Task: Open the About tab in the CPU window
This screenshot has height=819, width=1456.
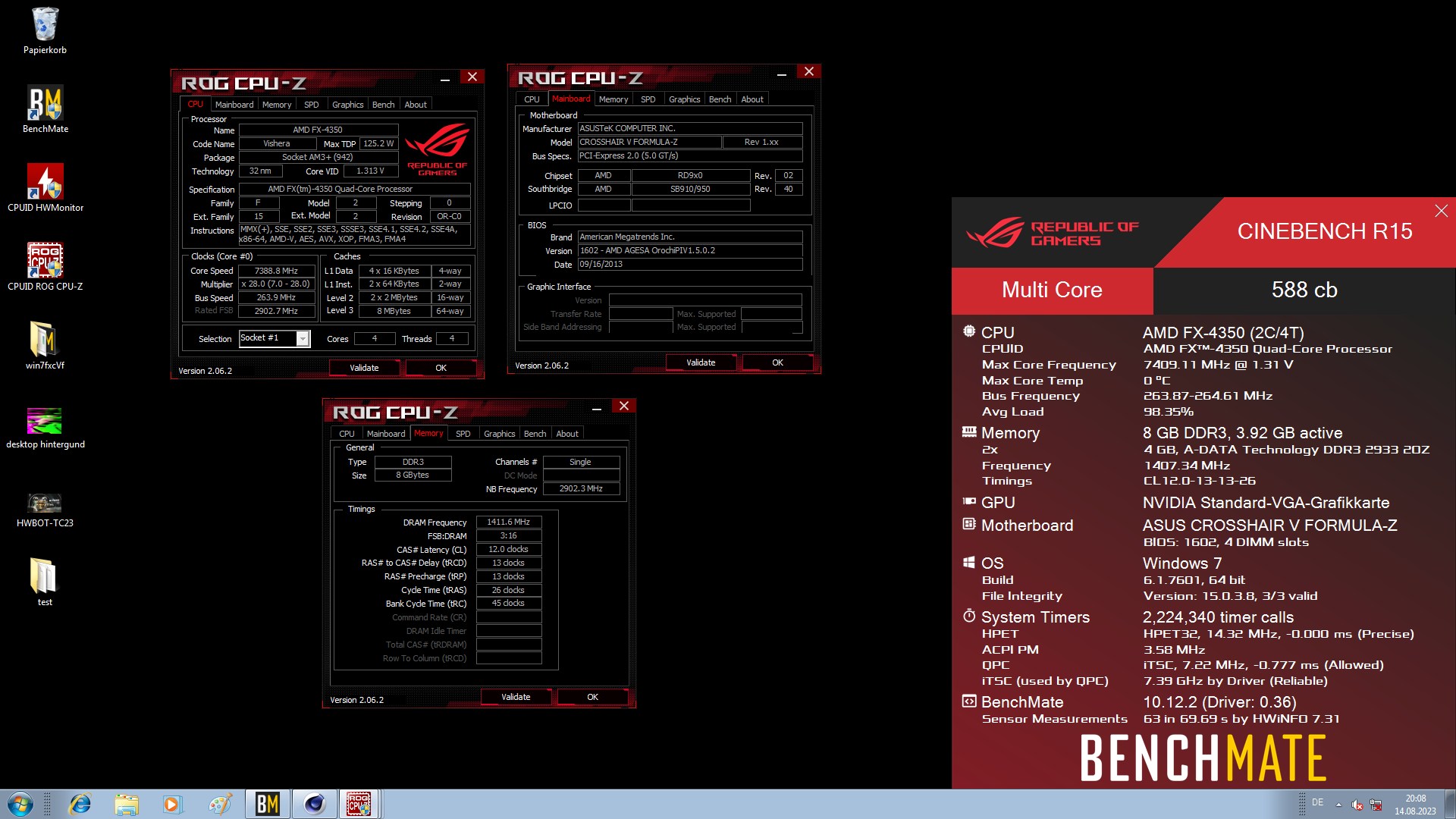Action: [416, 105]
